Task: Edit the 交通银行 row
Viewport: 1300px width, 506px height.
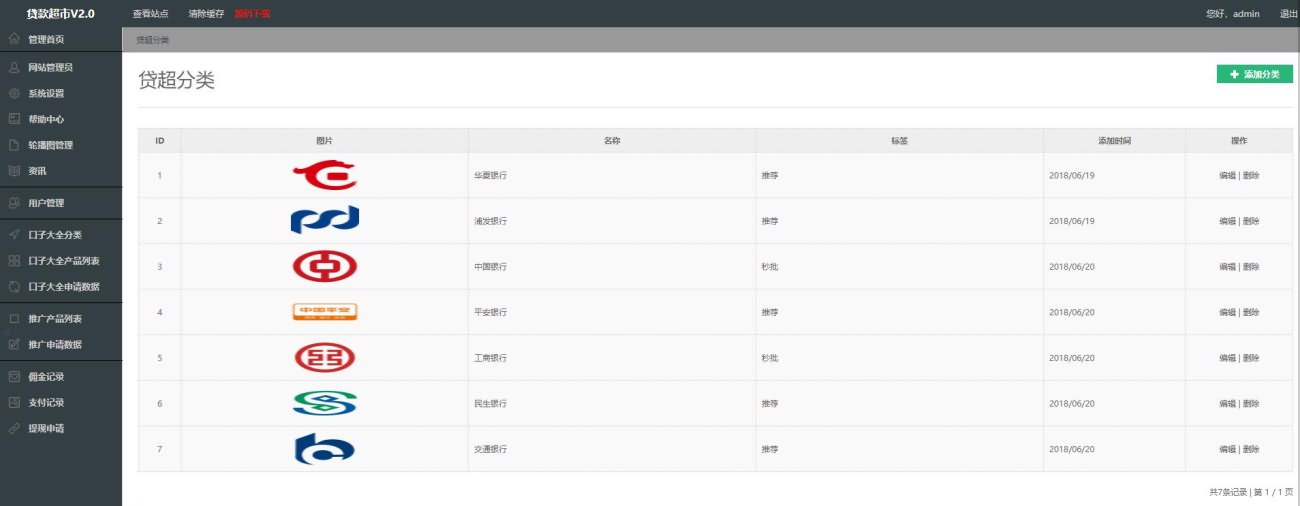Action: point(1227,450)
